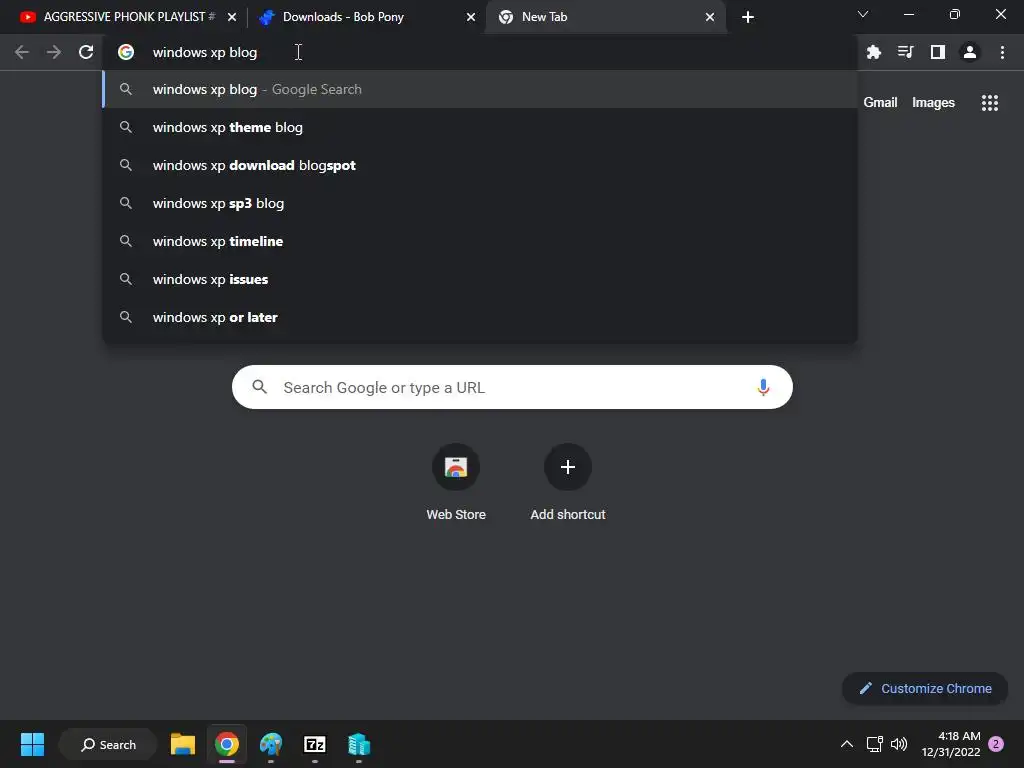Image resolution: width=1024 pixels, height=768 pixels.
Task: Close the Downloads - Bob Pony tab
Action: coord(471,17)
